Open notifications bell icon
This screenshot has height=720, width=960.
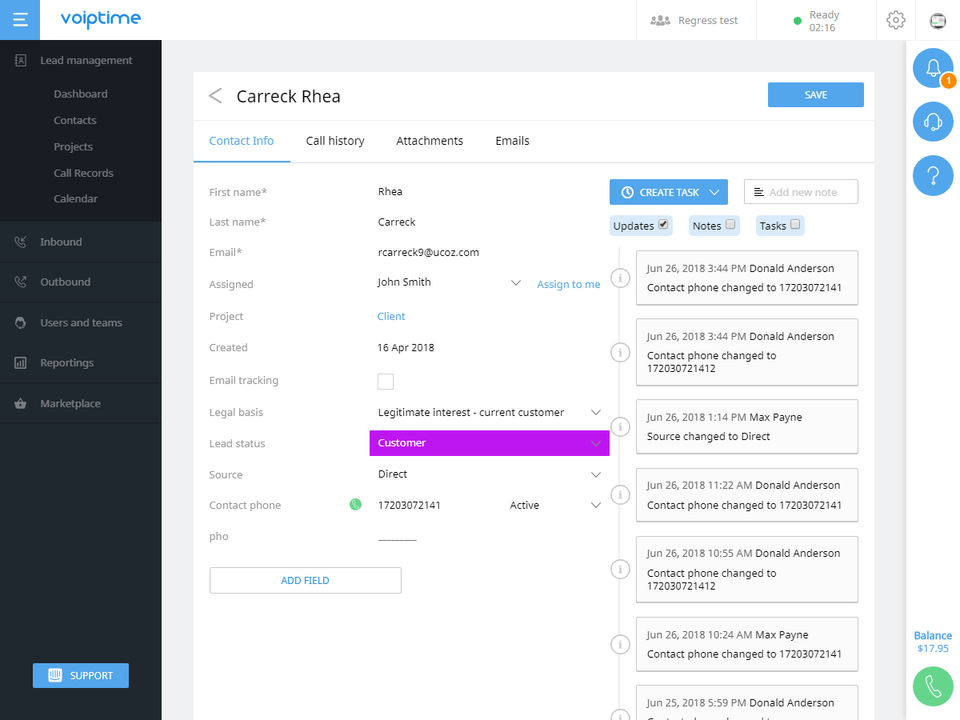tap(933, 68)
